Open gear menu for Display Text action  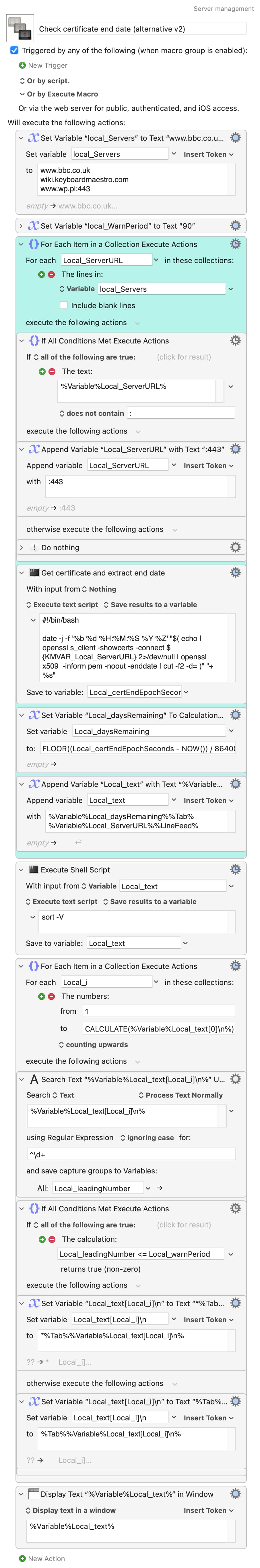click(x=236, y=1494)
